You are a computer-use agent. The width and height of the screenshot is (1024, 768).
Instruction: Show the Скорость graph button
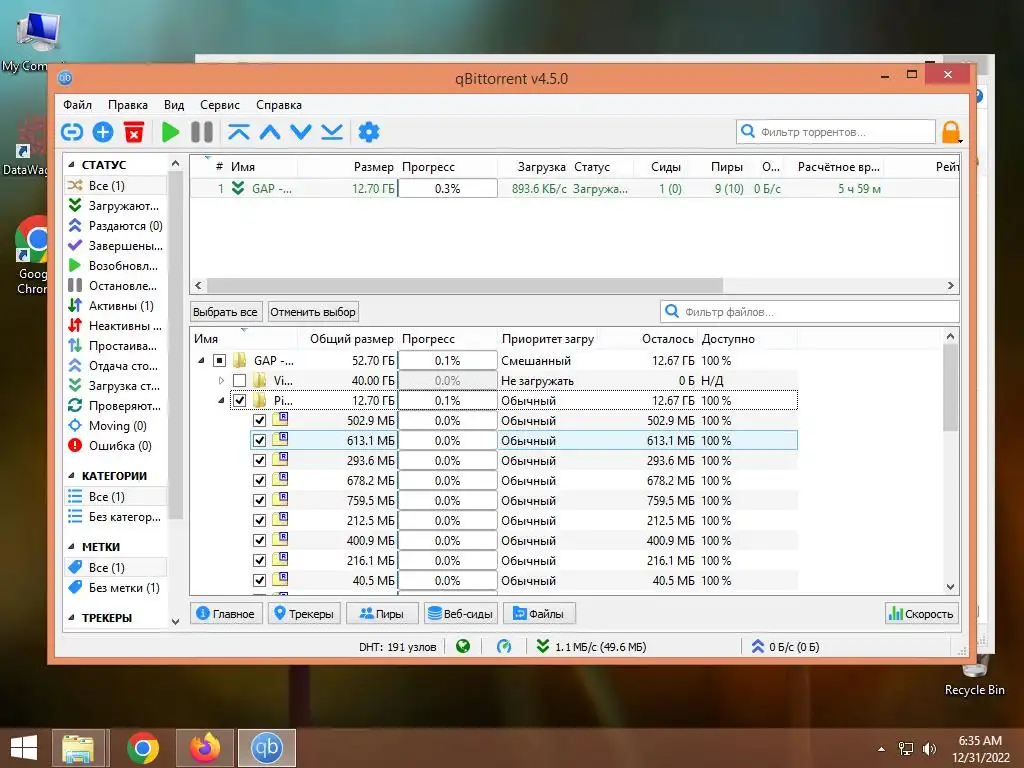tap(921, 614)
